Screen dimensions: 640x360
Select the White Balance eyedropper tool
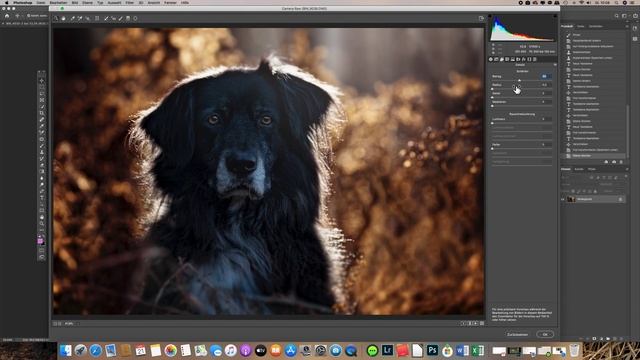click(x=72, y=18)
